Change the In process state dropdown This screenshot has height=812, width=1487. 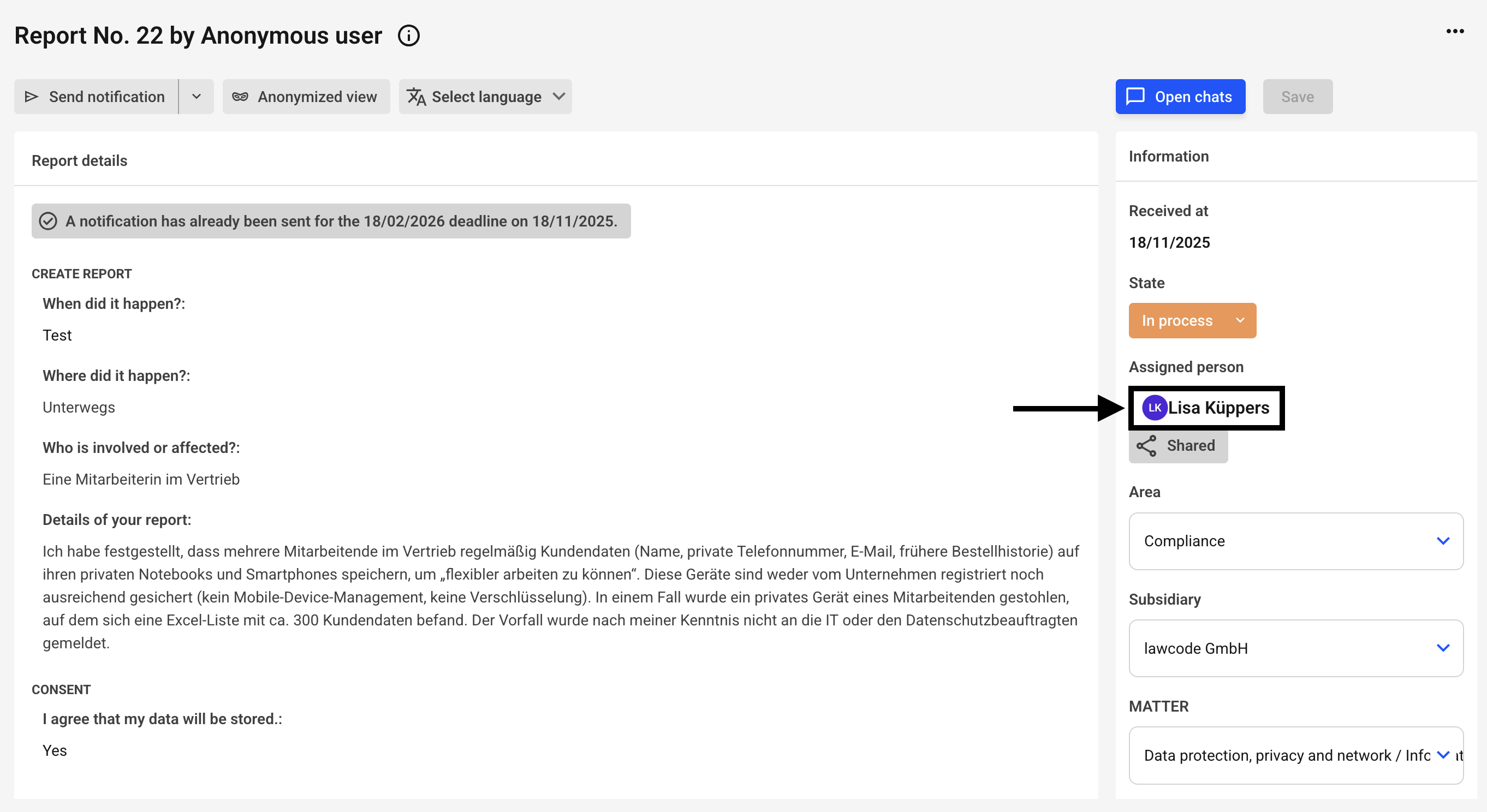pyautogui.click(x=1192, y=321)
